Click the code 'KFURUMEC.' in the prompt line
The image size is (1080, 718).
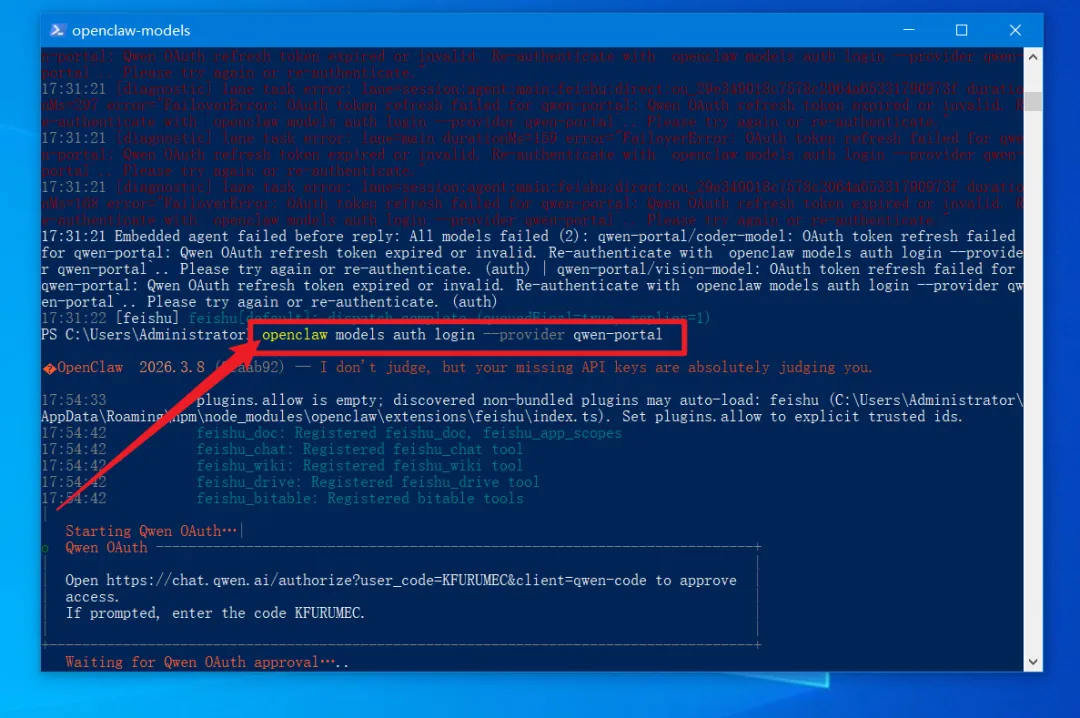click(329, 613)
